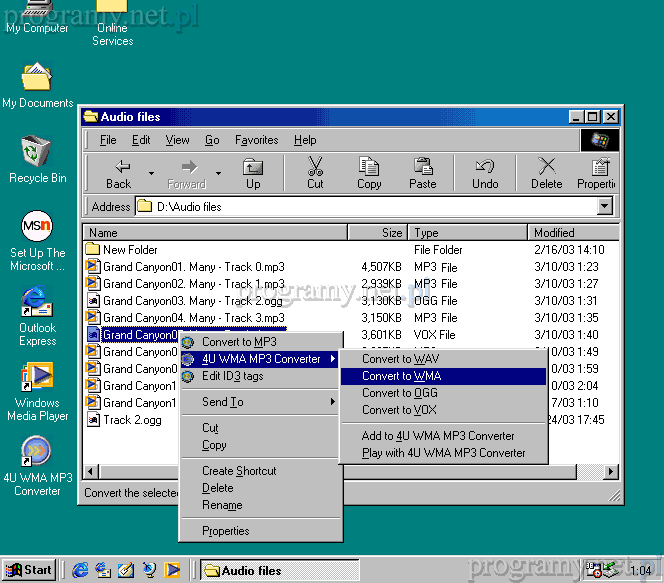Open 4U WMA MP3 Converter desktop icon
This screenshot has width=664, height=583.
(x=36, y=452)
